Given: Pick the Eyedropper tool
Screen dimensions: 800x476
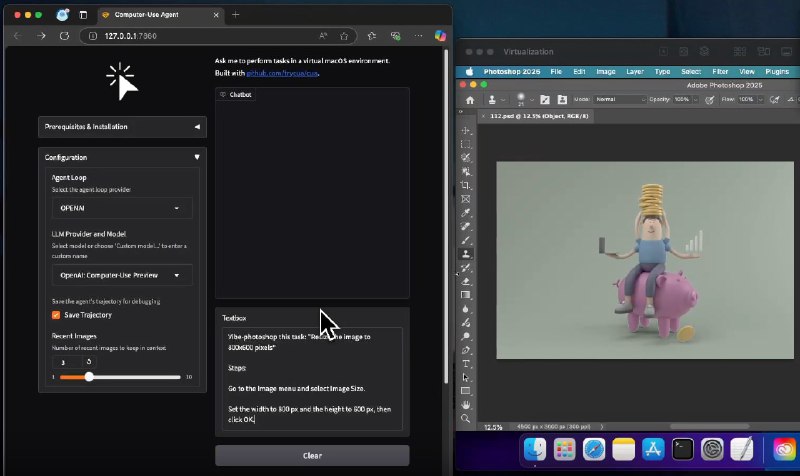Looking at the screenshot, I should tap(466, 213).
